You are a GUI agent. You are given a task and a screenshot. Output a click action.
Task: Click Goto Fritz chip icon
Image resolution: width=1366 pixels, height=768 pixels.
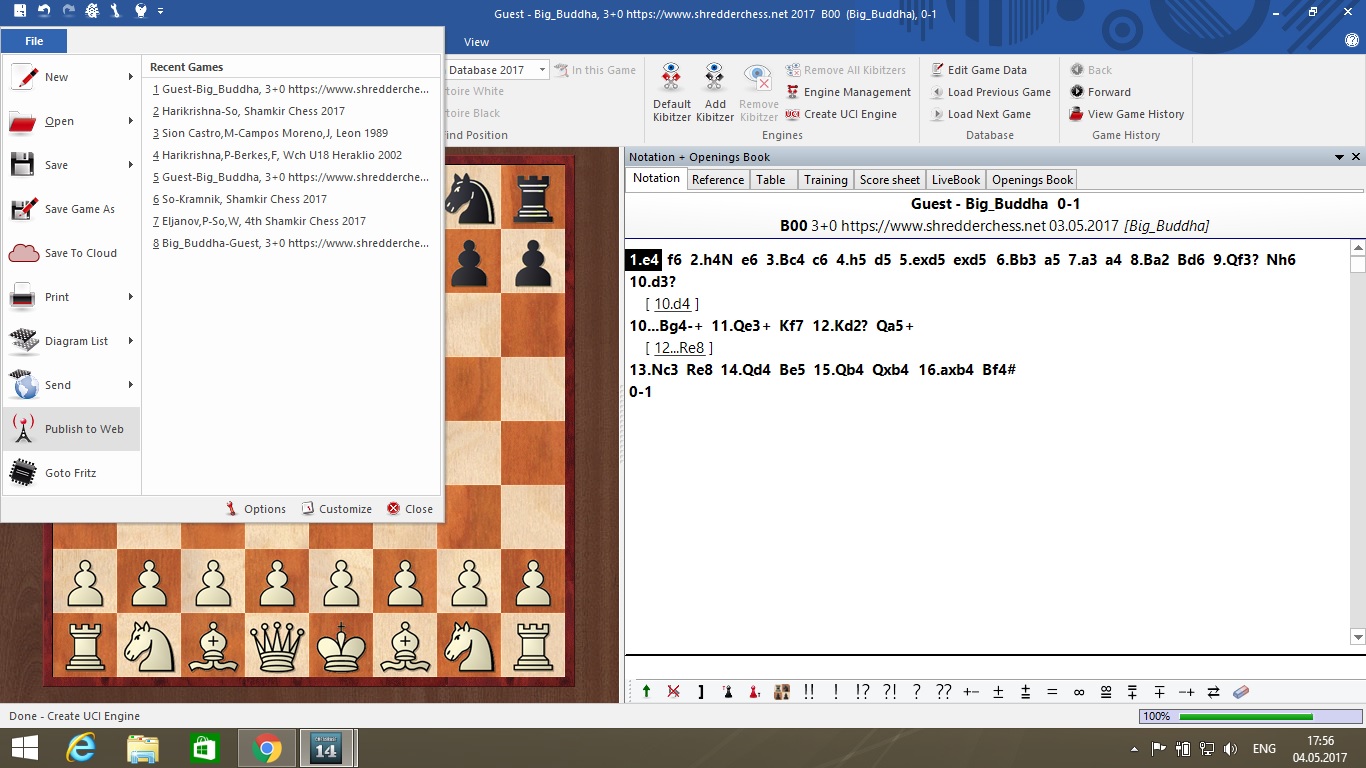(x=23, y=473)
